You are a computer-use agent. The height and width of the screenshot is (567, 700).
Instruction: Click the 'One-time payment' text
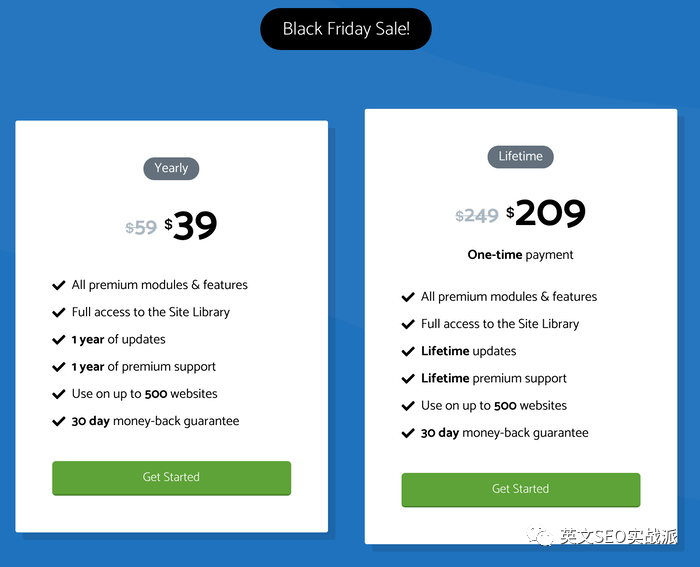tap(520, 255)
